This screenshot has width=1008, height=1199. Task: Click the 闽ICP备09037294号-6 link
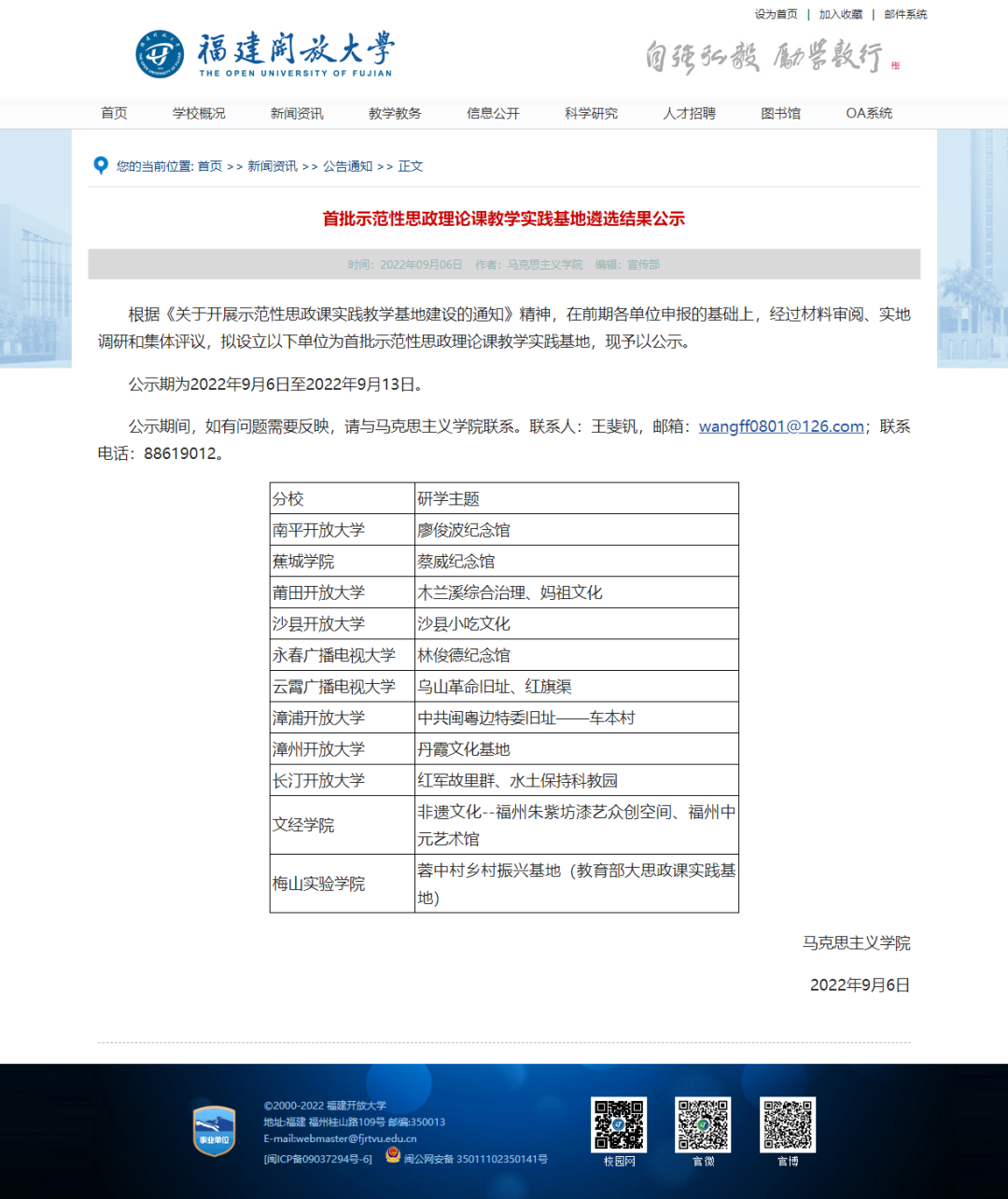point(318,1159)
